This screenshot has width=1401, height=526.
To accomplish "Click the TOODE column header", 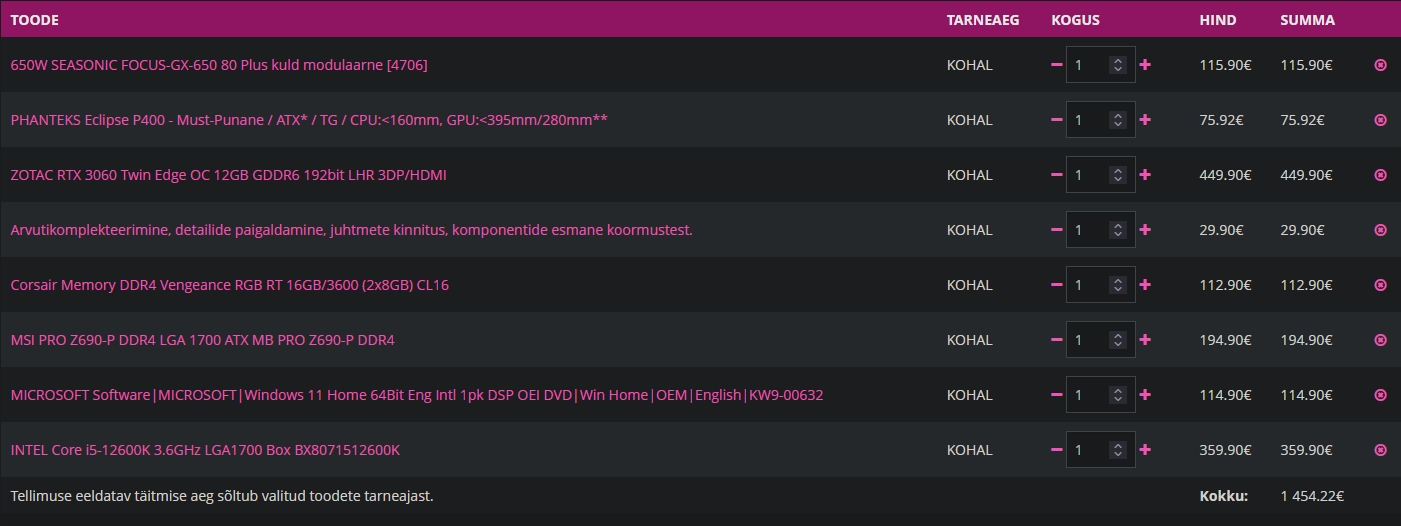I will [x=34, y=20].
